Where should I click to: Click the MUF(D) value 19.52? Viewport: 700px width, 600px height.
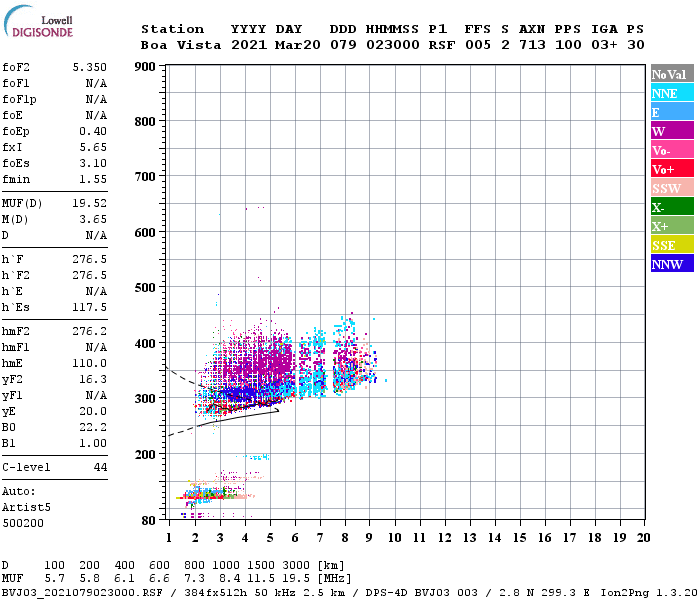point(90,203)
